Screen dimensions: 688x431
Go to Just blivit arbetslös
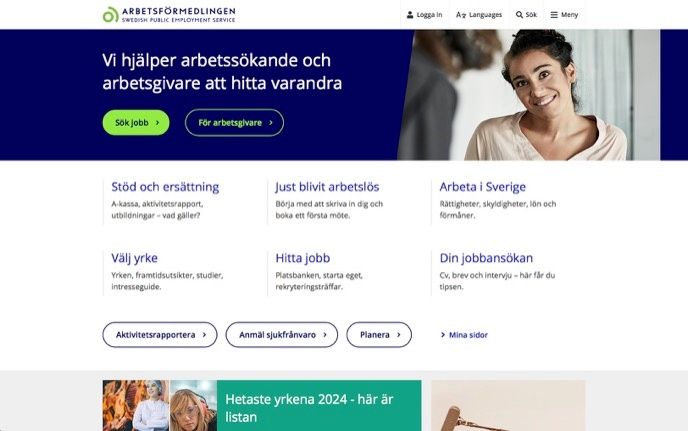point(327,187)
